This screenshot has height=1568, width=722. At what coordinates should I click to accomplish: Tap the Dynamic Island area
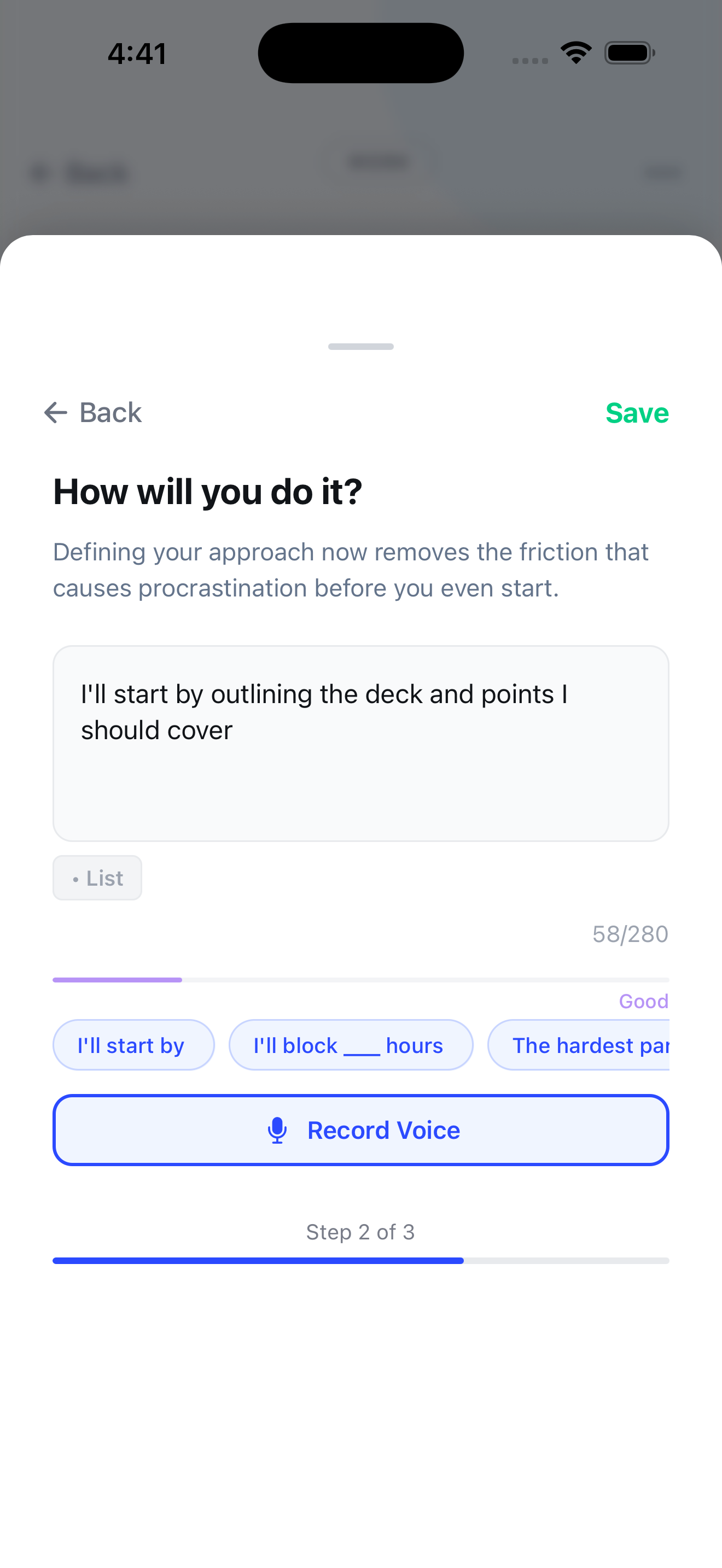(360, 52)
